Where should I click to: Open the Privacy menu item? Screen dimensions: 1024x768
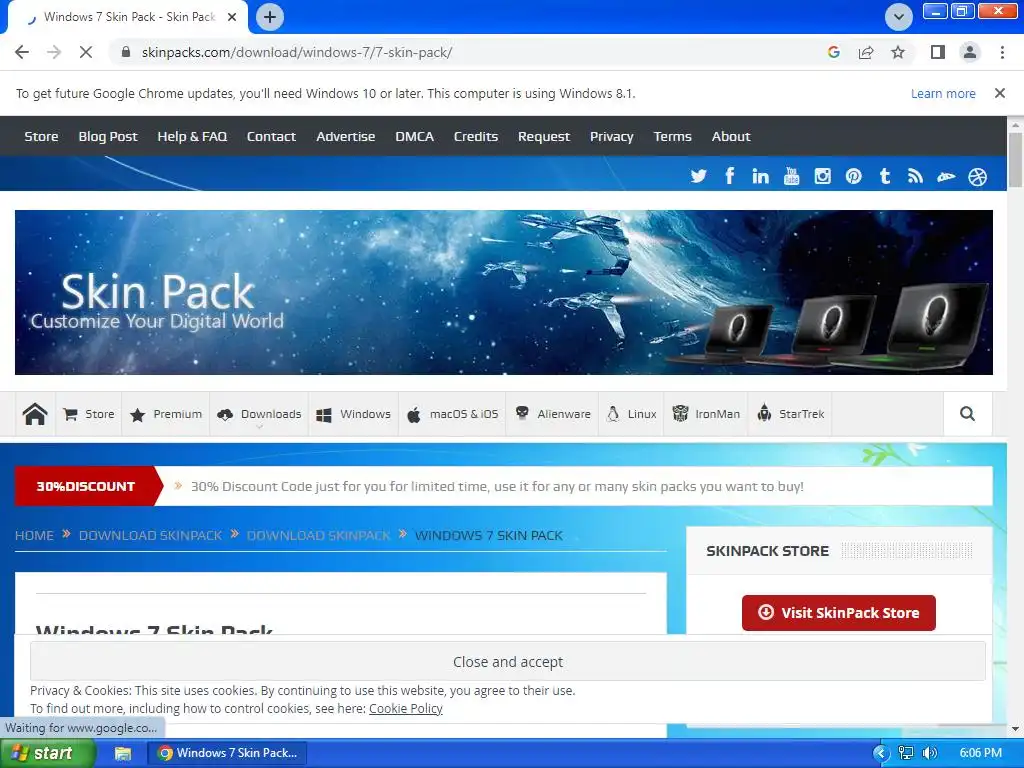pos(611,136)
